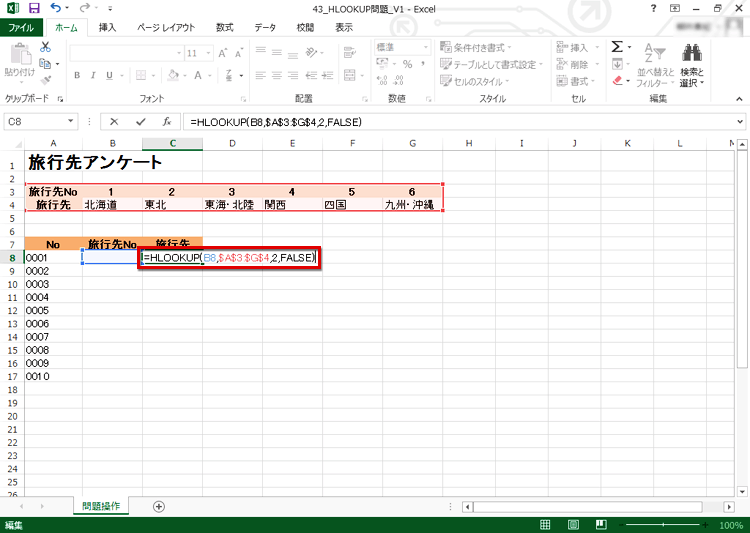Open the Name Box dropdown arrow
The width and height of the screenshot is (750, 533).
click(x=70, y=122)
